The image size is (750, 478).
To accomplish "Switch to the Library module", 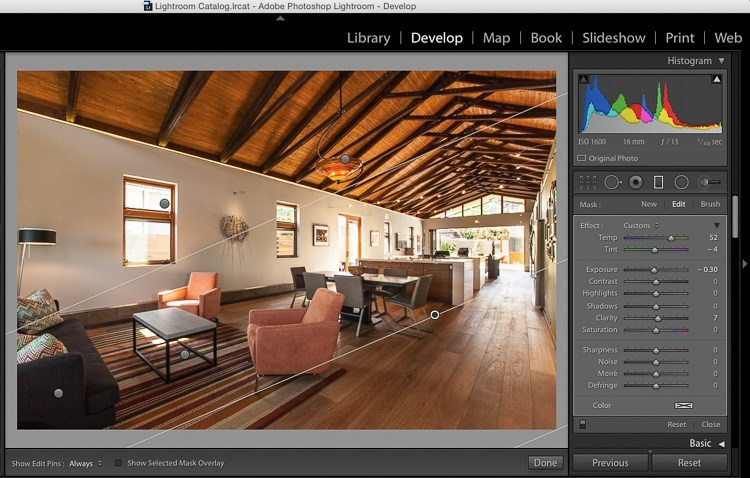I will pyautogui.click(x=368, y=38).
